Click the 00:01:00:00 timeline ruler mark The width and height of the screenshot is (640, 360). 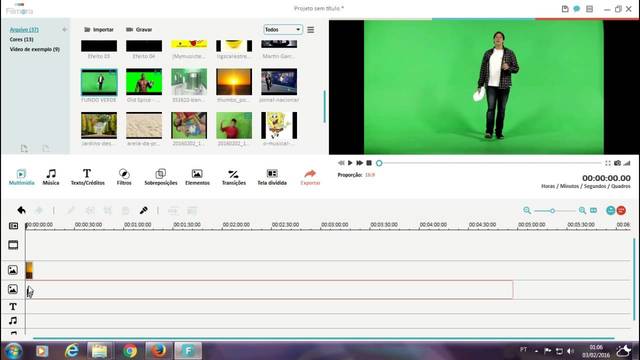(138, 224)
